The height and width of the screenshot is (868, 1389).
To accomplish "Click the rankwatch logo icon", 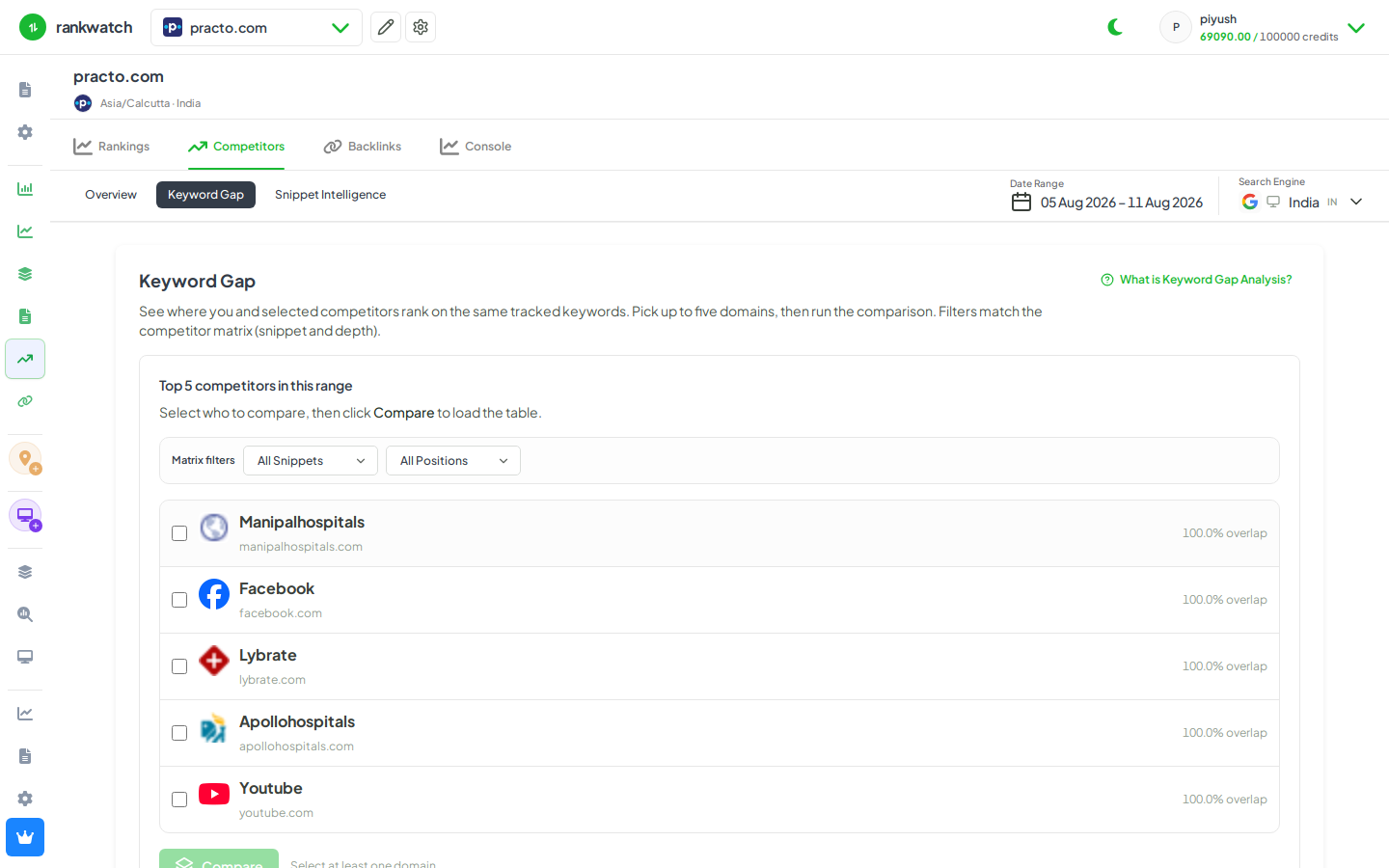I will point(33,27).
